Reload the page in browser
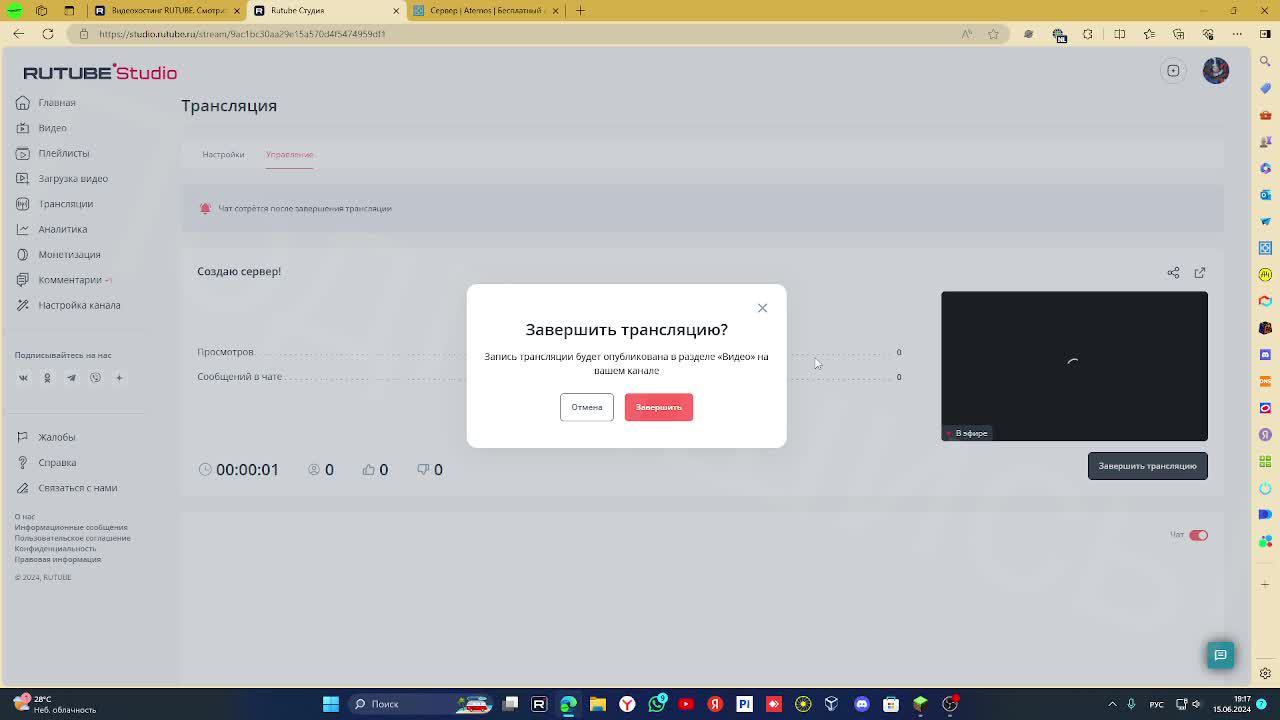 [48, 34]
